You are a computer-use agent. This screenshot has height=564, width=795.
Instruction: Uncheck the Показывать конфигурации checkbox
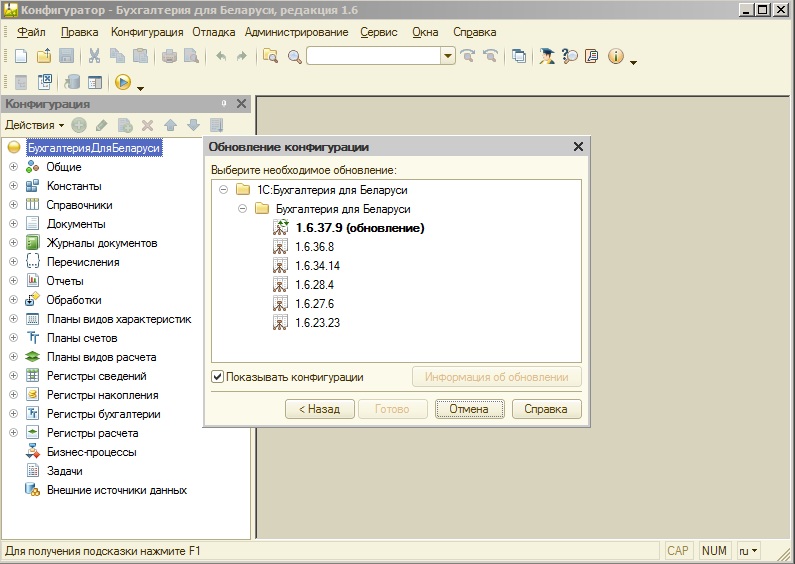218,377
